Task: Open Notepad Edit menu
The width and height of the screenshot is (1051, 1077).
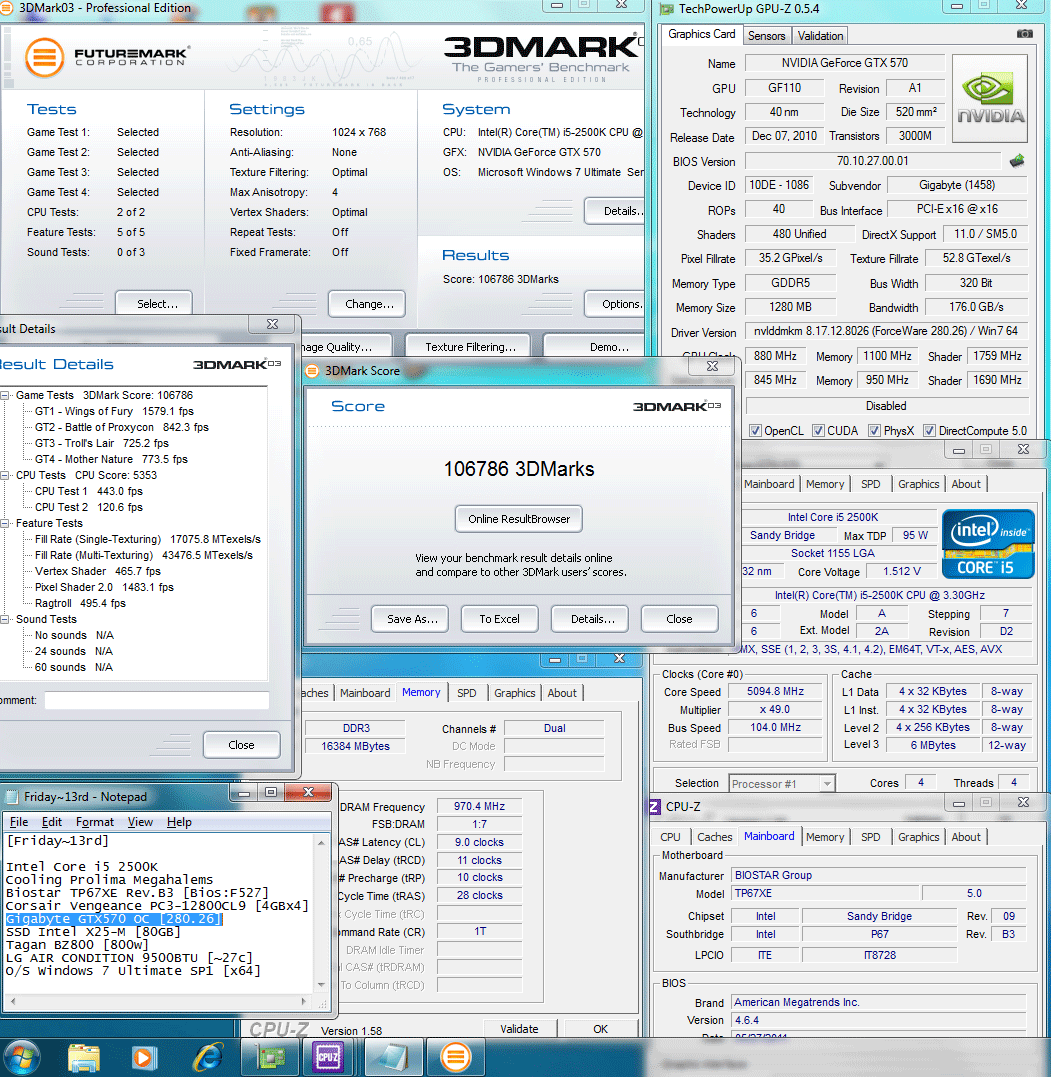Action: click(52, 822)
